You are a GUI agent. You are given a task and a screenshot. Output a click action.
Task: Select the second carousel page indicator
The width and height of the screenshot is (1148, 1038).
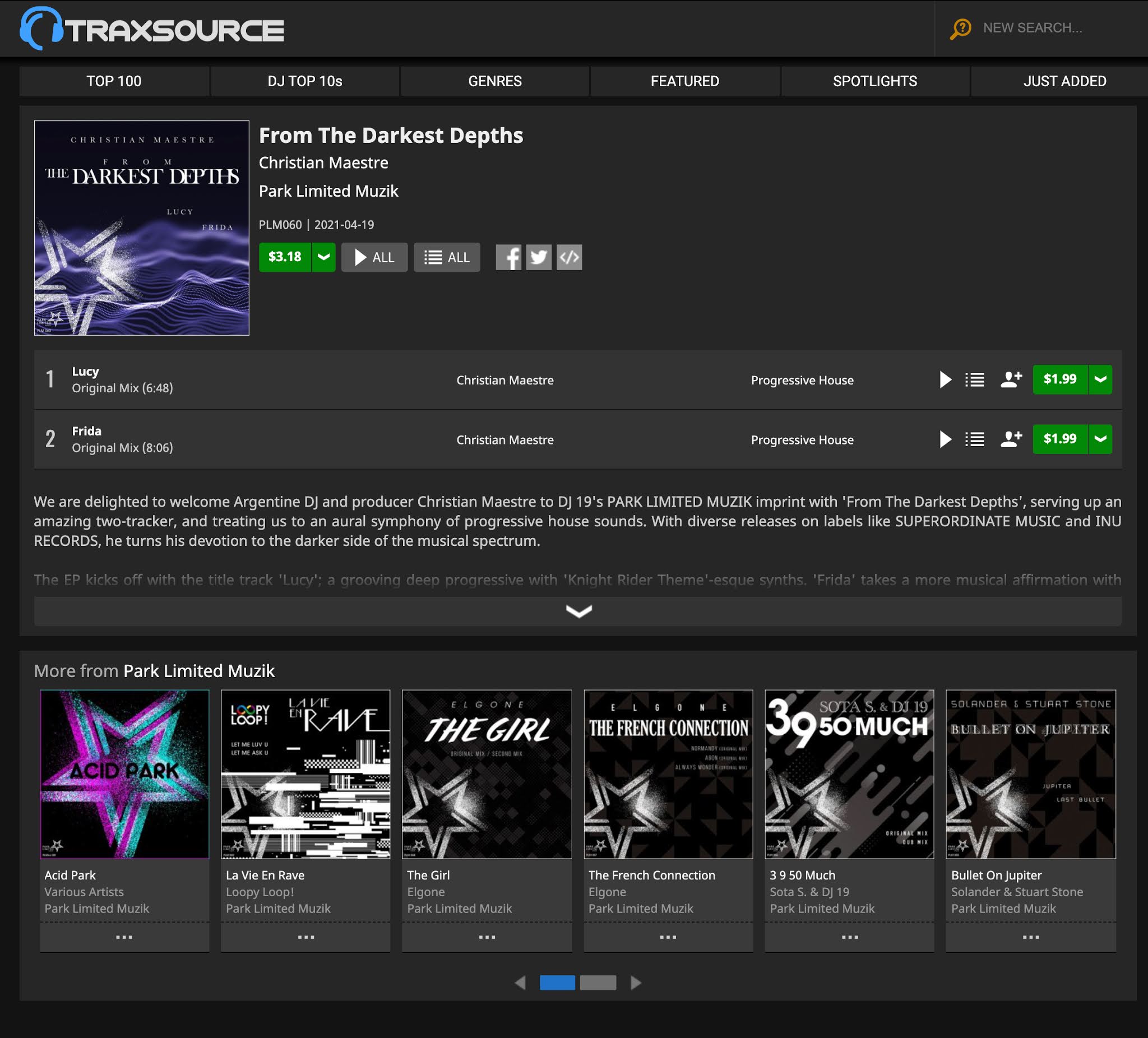click(x=598, y=983)
